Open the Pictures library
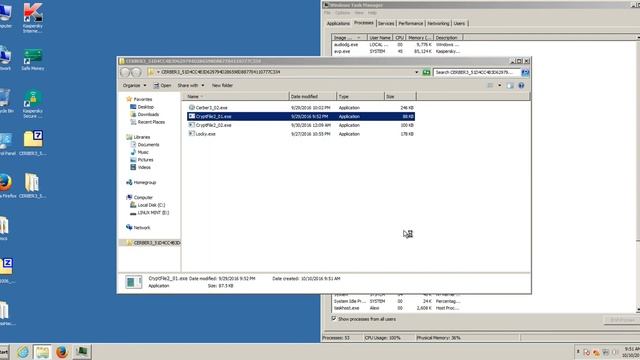The height and width of the screenshot is (360, 640). point(142,160)
